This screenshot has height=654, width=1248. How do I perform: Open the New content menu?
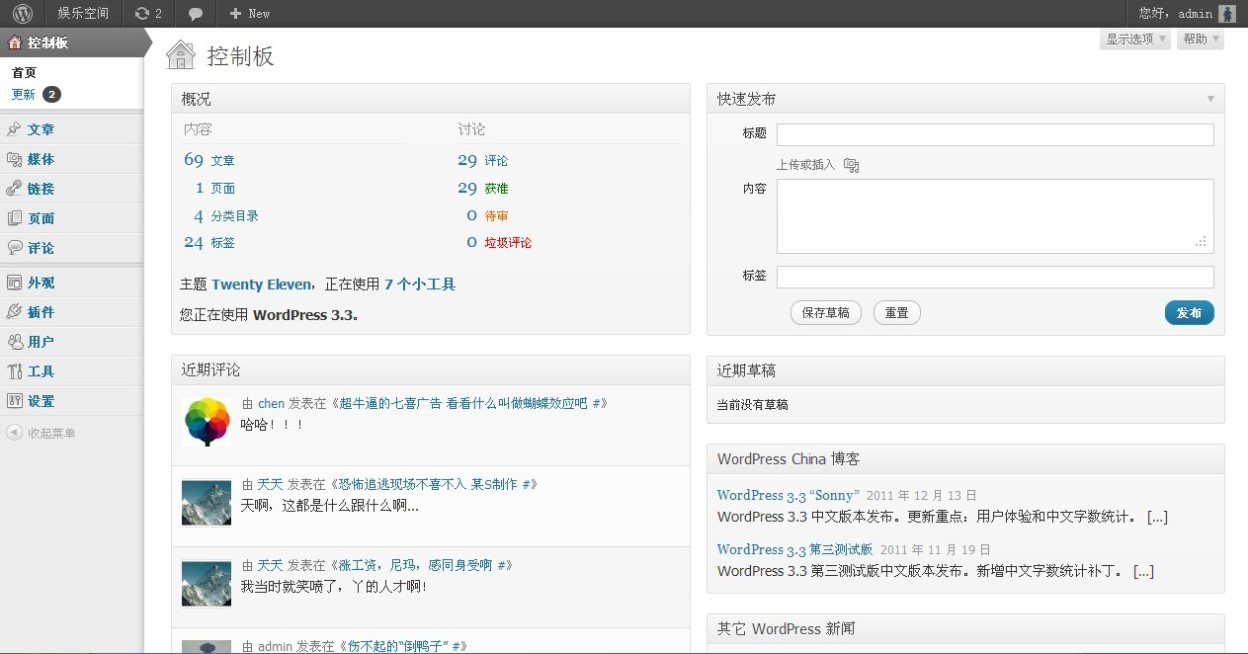(x=249, y=13)
